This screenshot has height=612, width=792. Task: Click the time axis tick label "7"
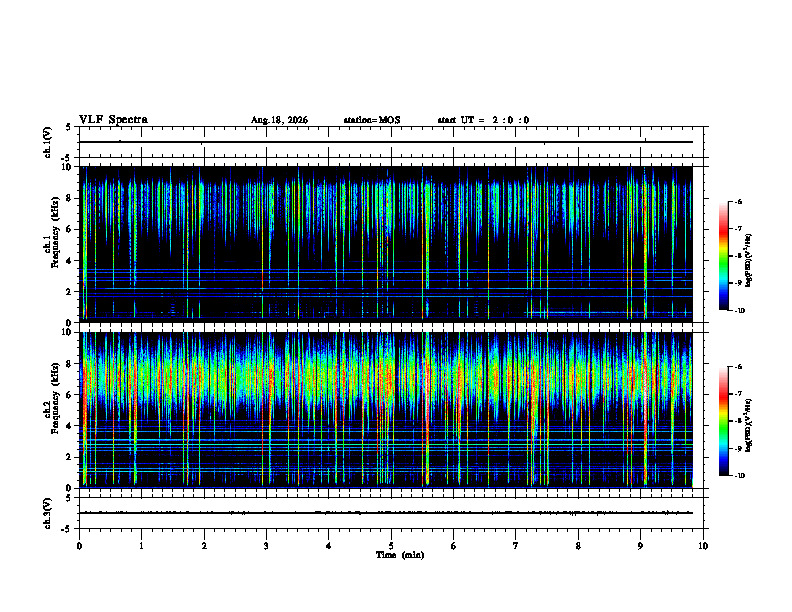point(516,546)
